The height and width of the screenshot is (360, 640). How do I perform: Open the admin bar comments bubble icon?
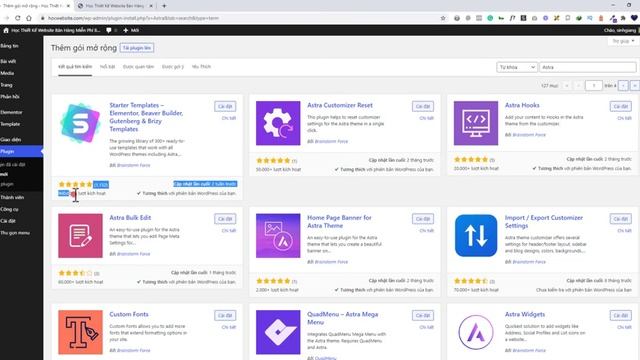tap(109, 30)
